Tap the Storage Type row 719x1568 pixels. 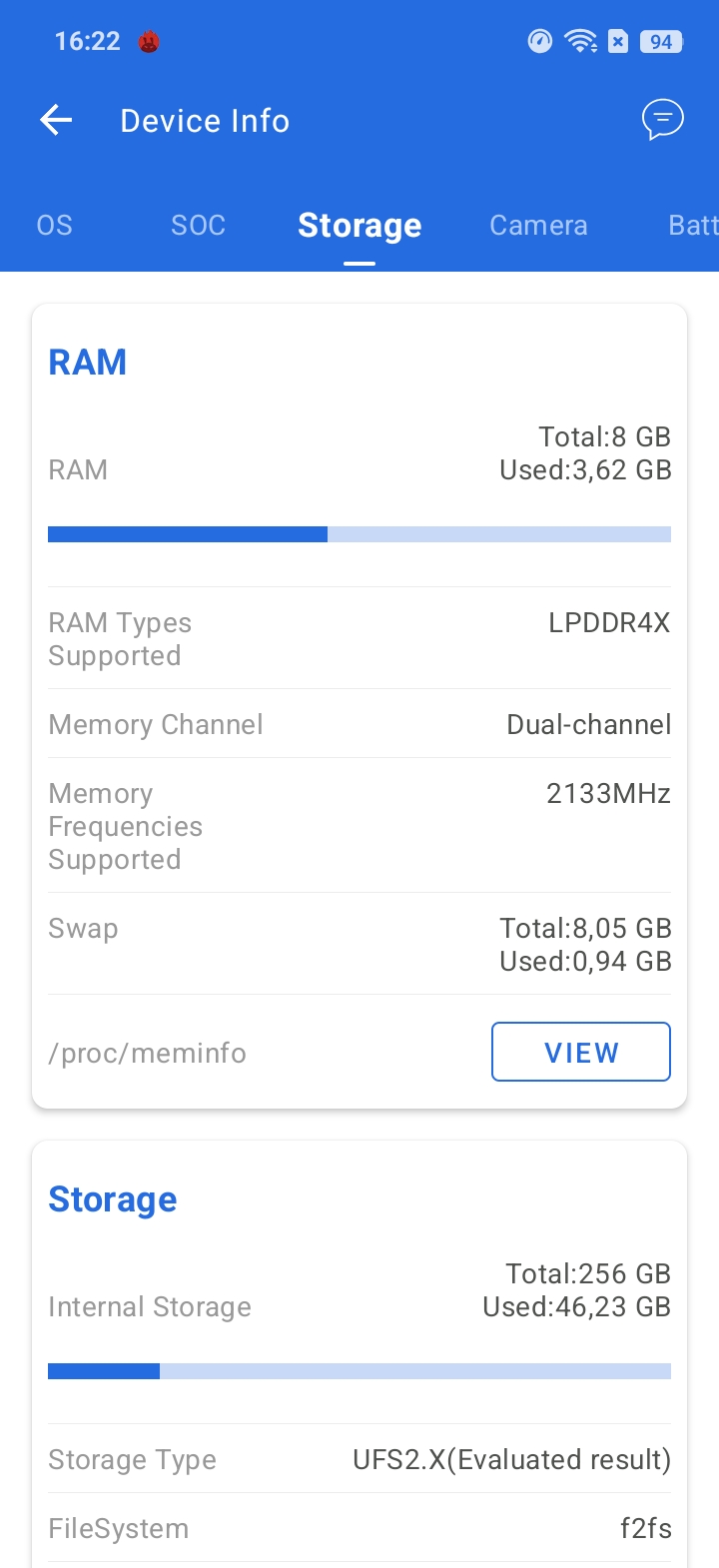tap(359, 1459)
